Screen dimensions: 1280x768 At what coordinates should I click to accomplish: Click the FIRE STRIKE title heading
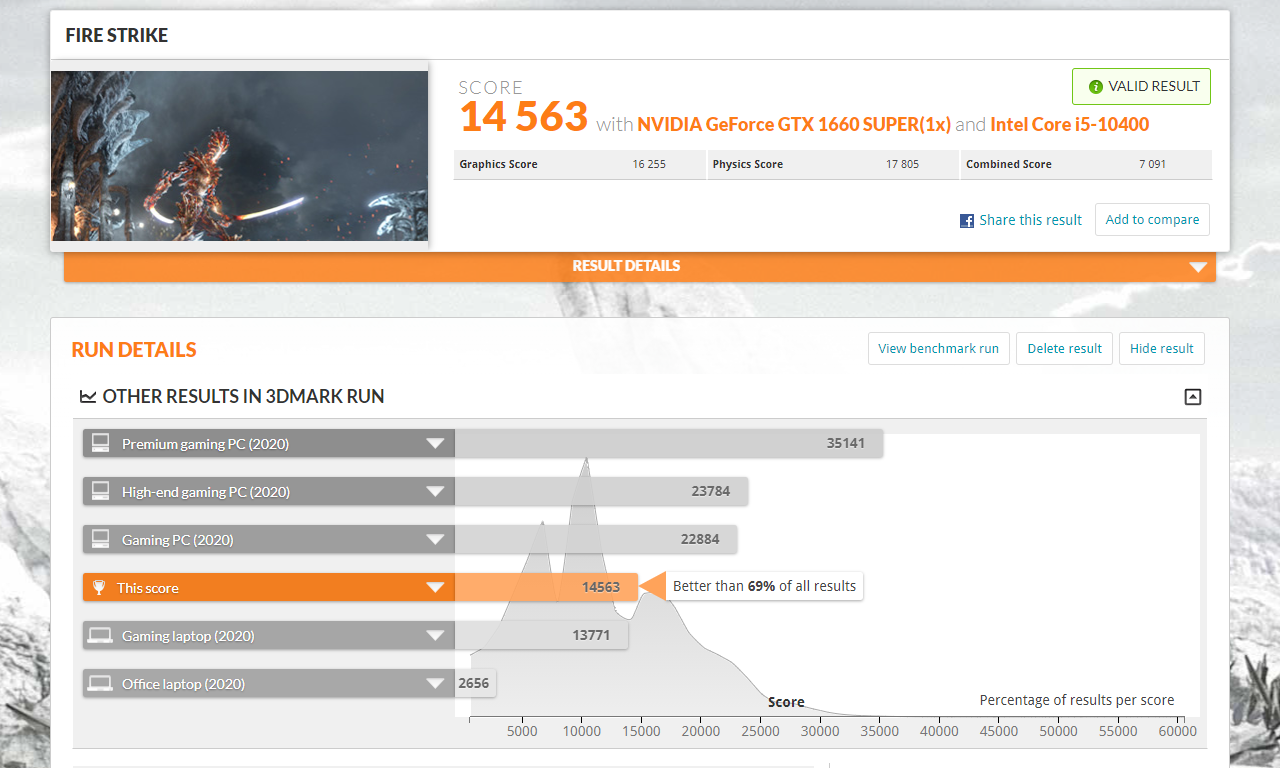coord(117,36)
